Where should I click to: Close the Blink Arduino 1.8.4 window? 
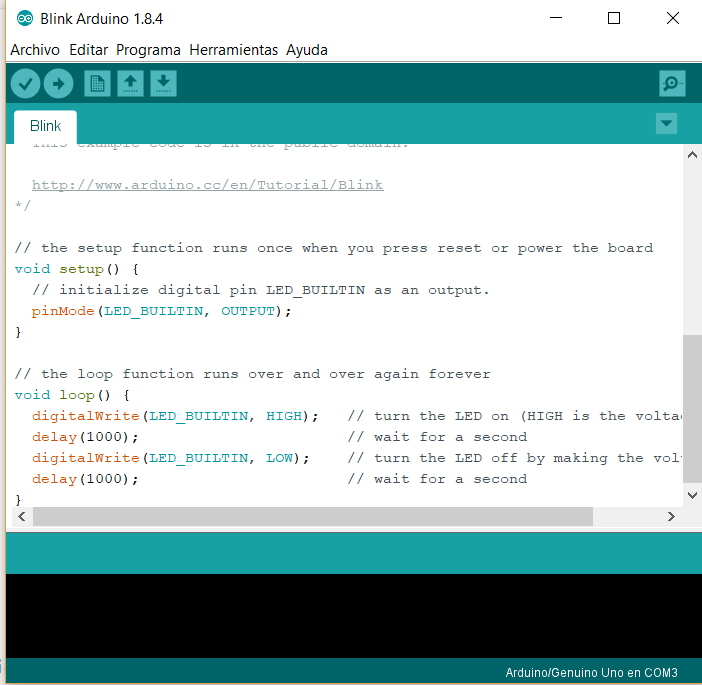coord(673,18)
